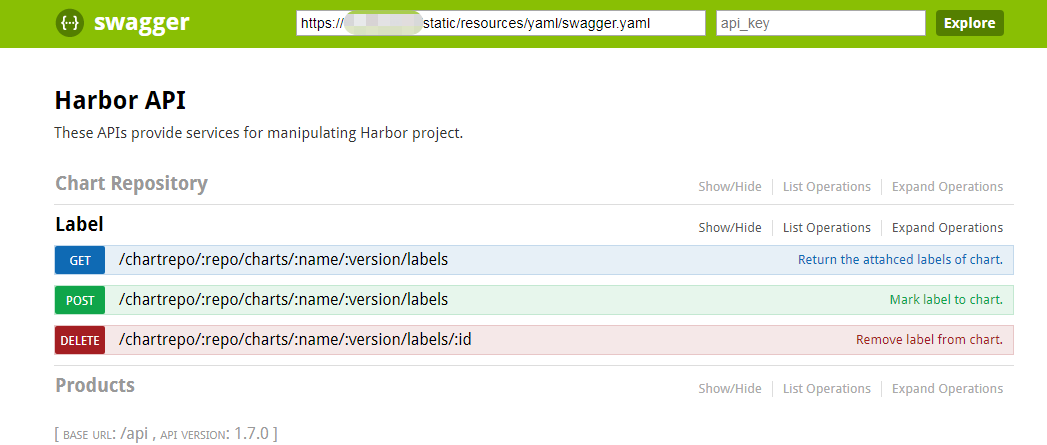
Task: Click Show/Hide for Chart Repository
Action: (730, 187)
